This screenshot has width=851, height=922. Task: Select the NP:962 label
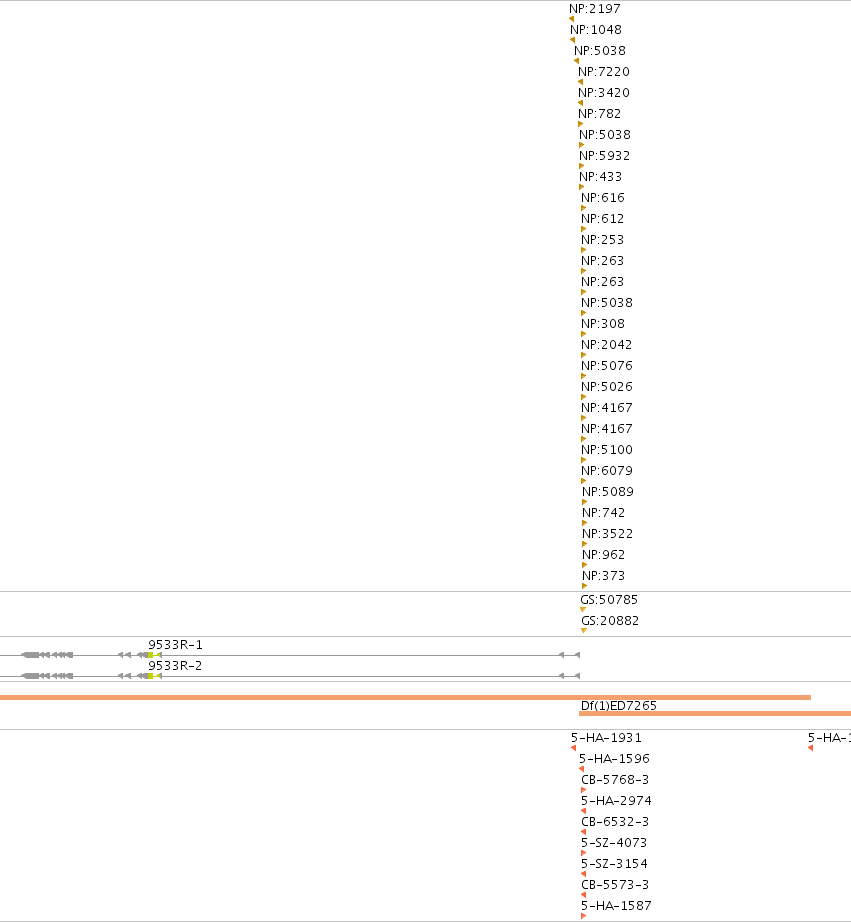(603, 555)
